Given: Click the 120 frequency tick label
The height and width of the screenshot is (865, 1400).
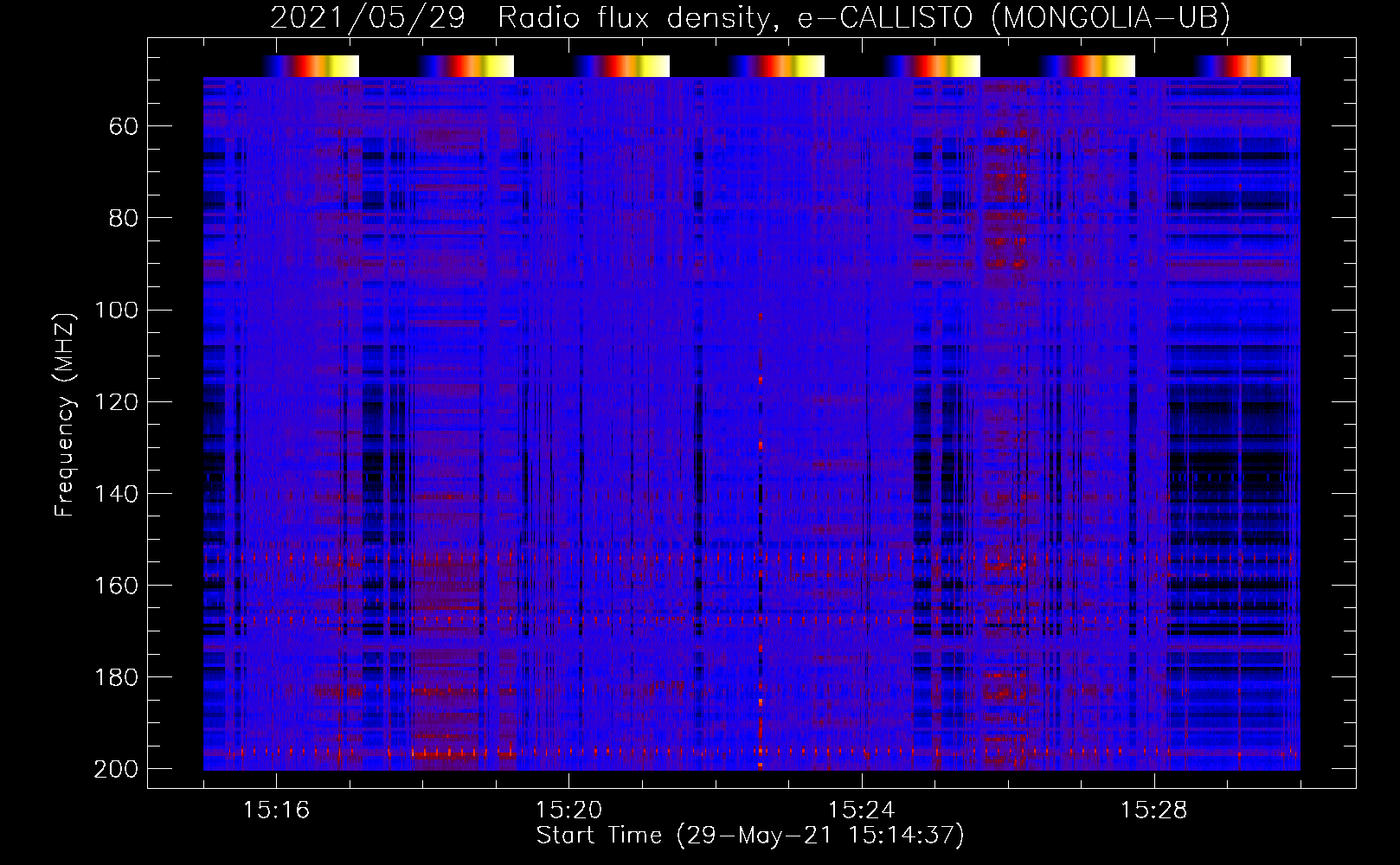Looking at the screenshot, I should (x=117, y=402).
